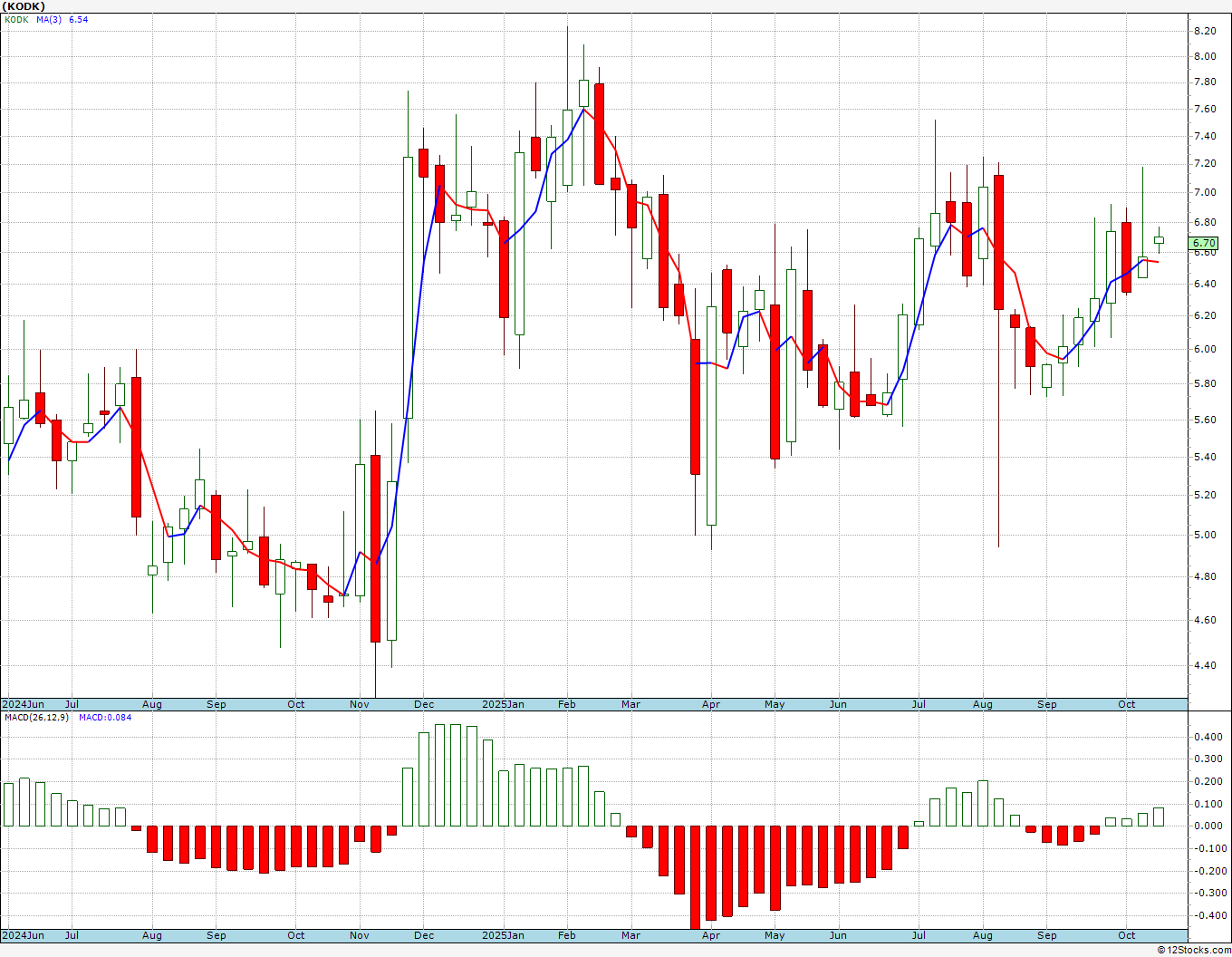Image resolution: width=1232 pixels, height=957 pixels.
Task: Select the 7.60 price axis label
Action: click(x=1205, y=110)
